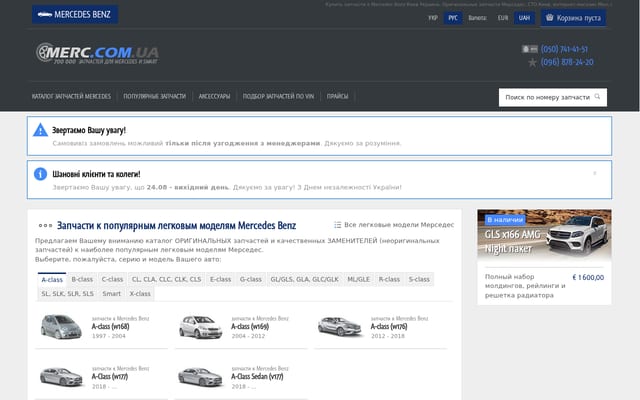Click the search magnifier icon
This screenshot has height=400, width=640.
(x=598, y=97)
